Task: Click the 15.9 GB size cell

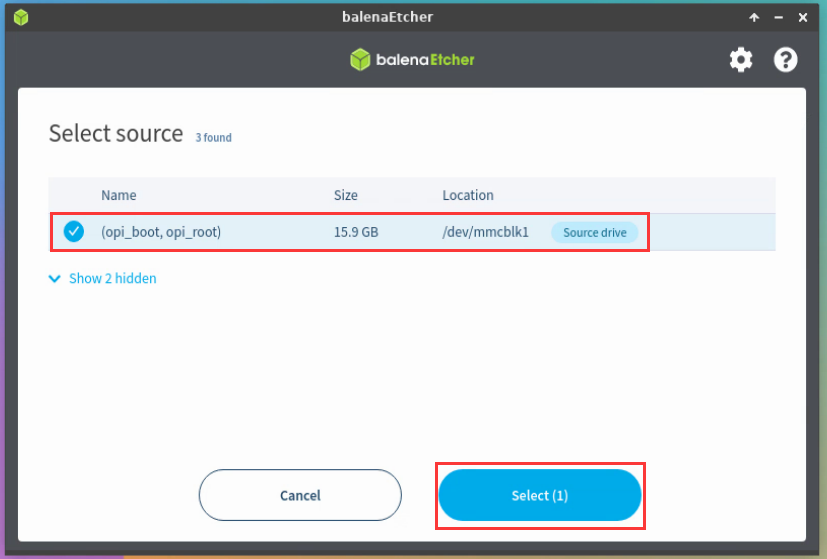Action: pyautogui.click(x=355, y=233)
